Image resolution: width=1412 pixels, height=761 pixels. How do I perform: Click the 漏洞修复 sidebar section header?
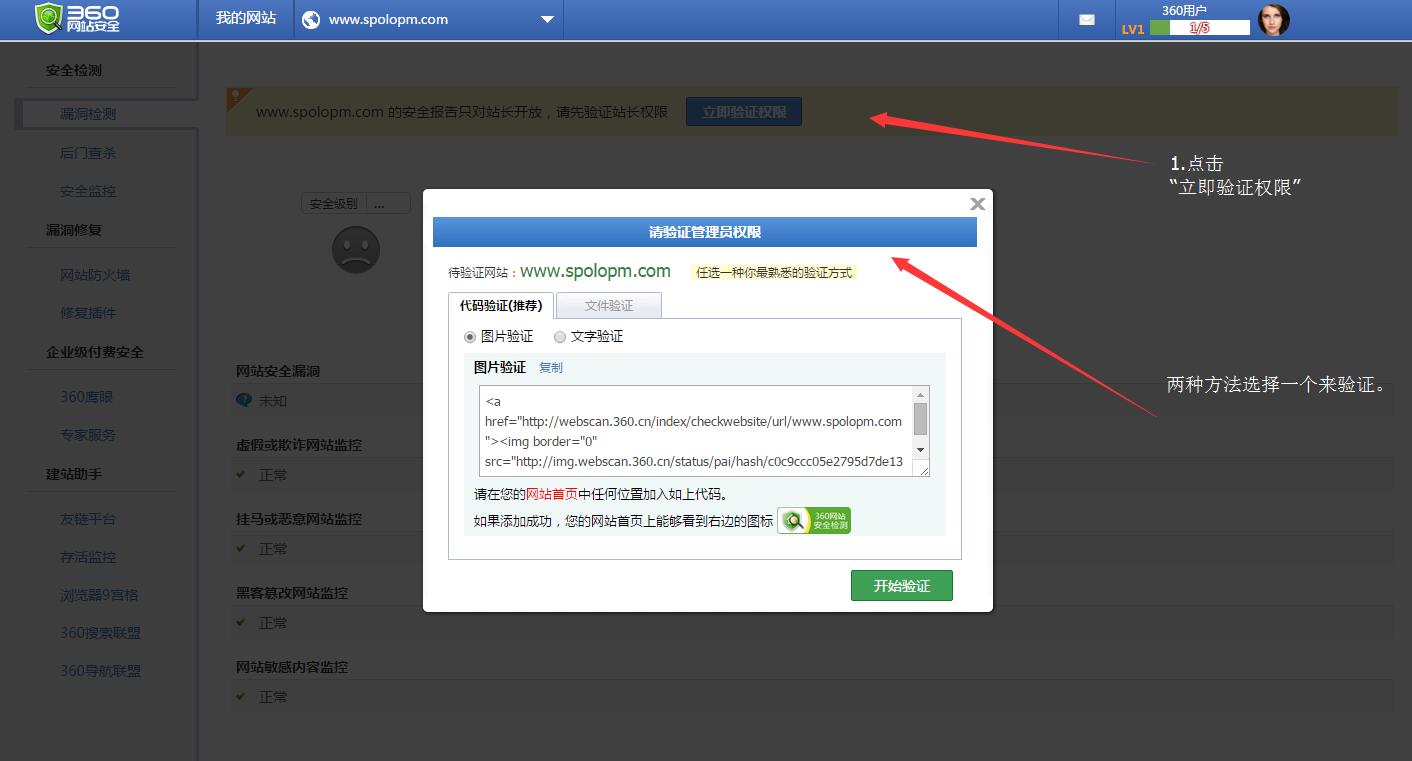tap(74, 230)
